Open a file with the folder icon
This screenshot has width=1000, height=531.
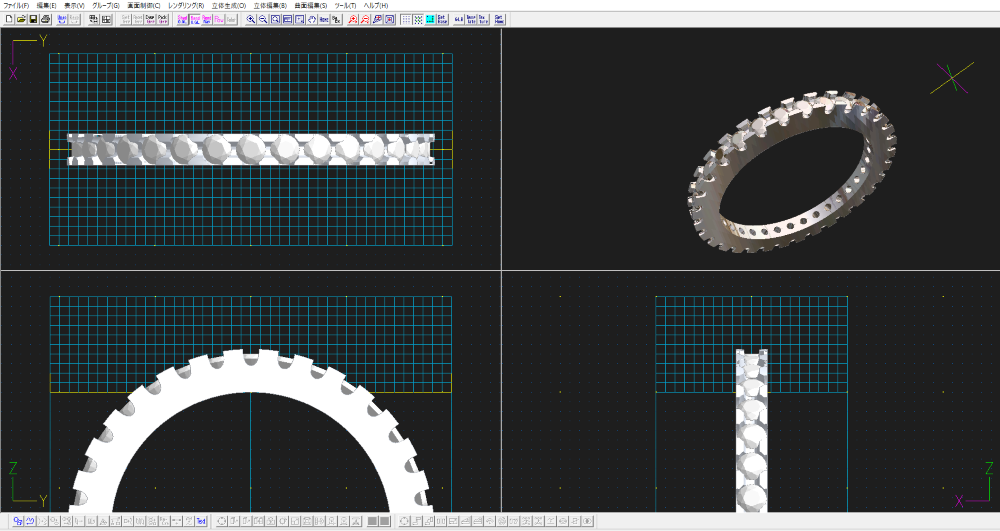pos(20,19)
